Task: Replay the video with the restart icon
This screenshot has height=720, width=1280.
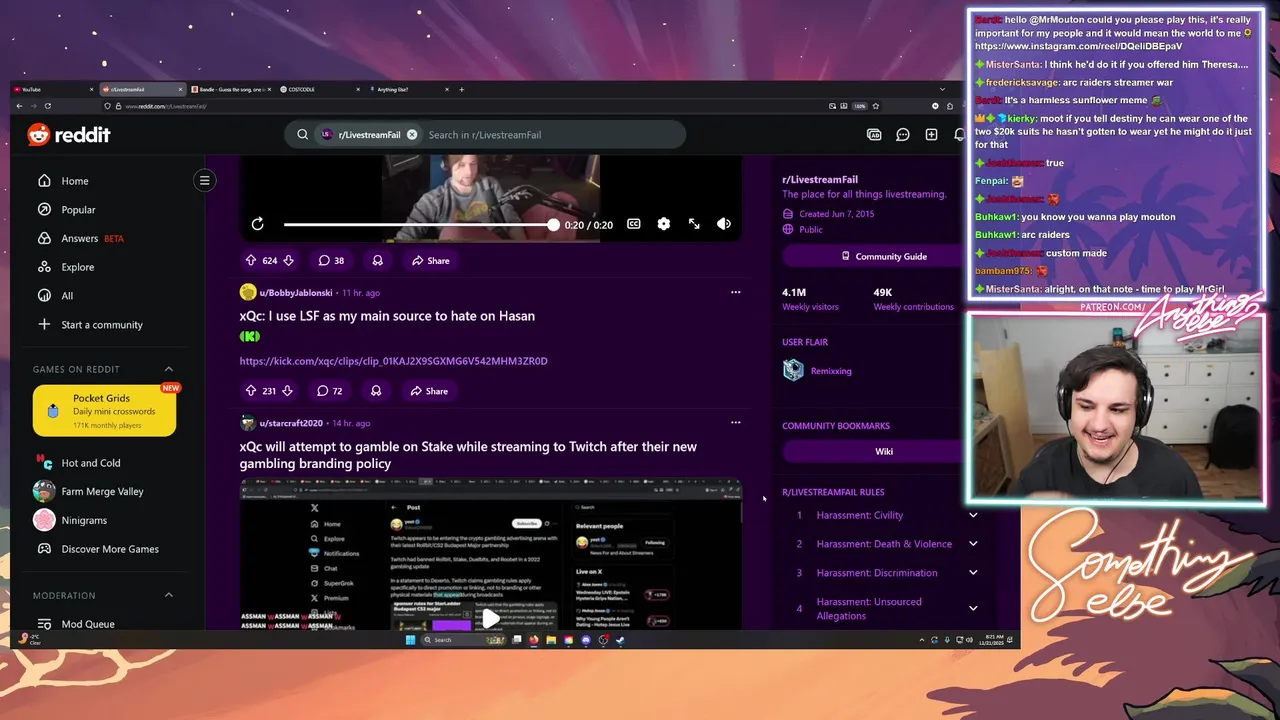Action: pos(258,224)
